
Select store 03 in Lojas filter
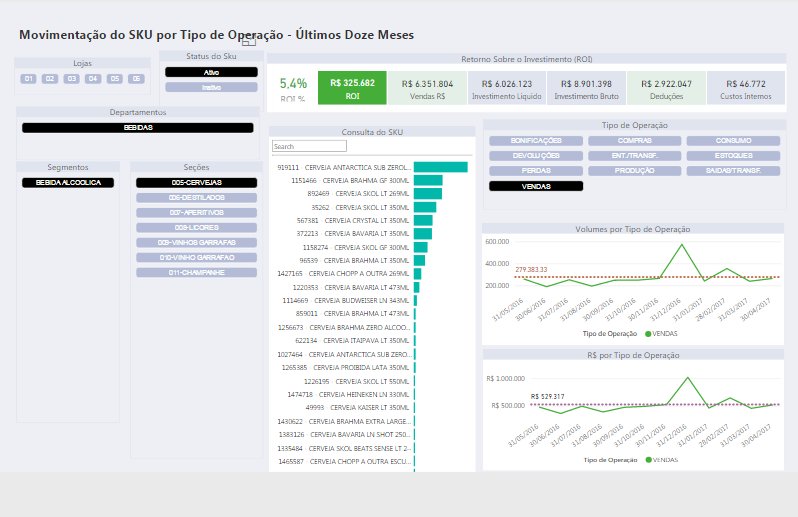click(x=72, y=78)
